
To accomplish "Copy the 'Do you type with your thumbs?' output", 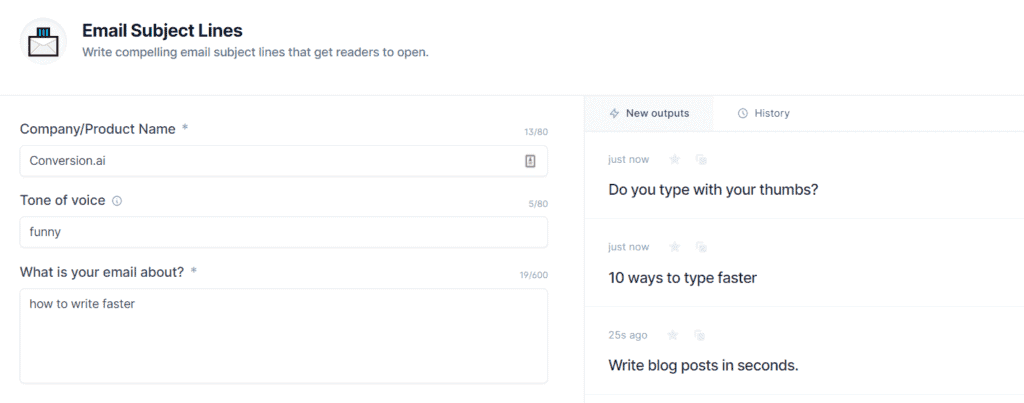I will (x=701, y=159).
